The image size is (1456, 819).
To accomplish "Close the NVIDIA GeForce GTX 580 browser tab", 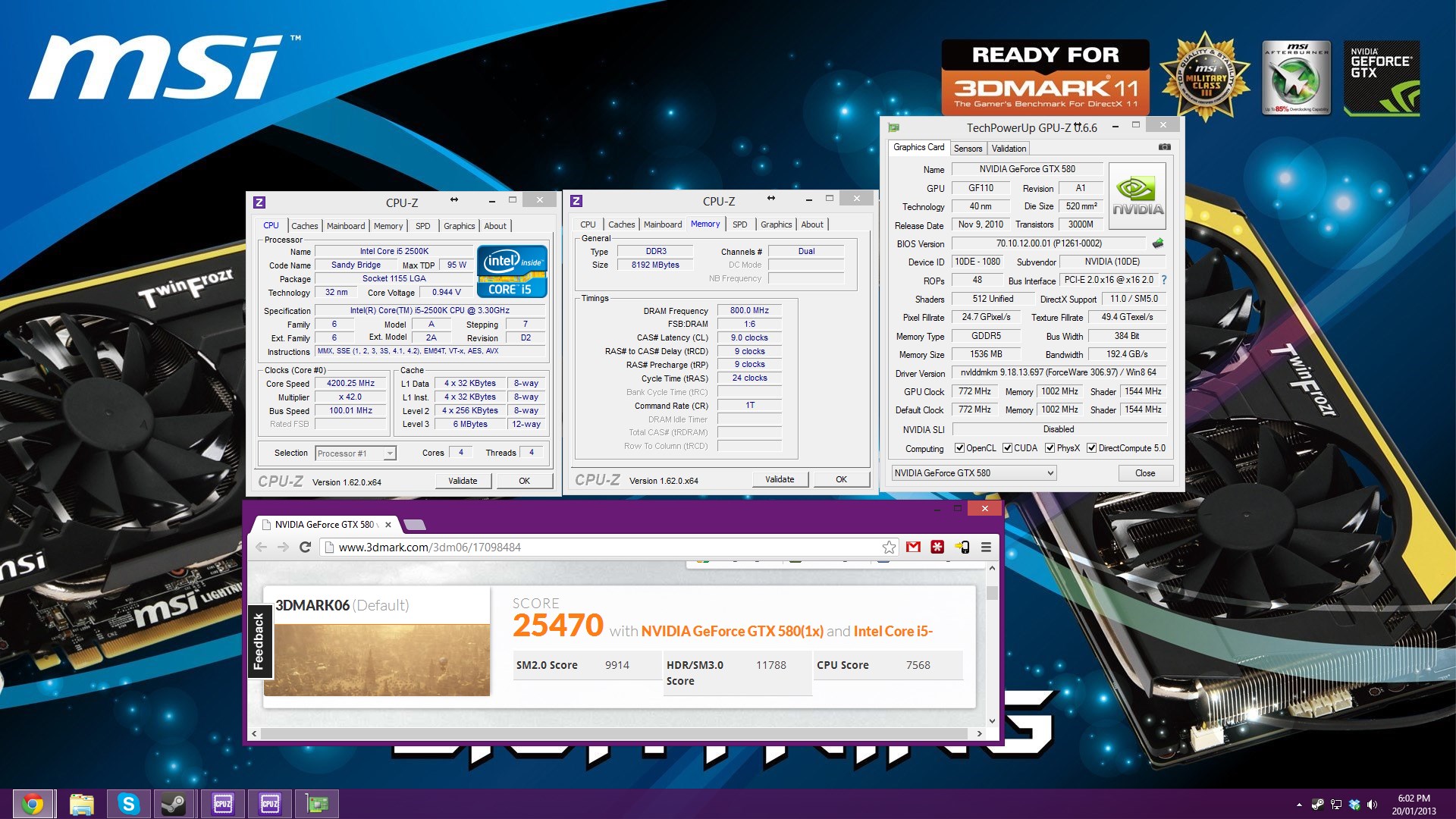I will point(388,524).
